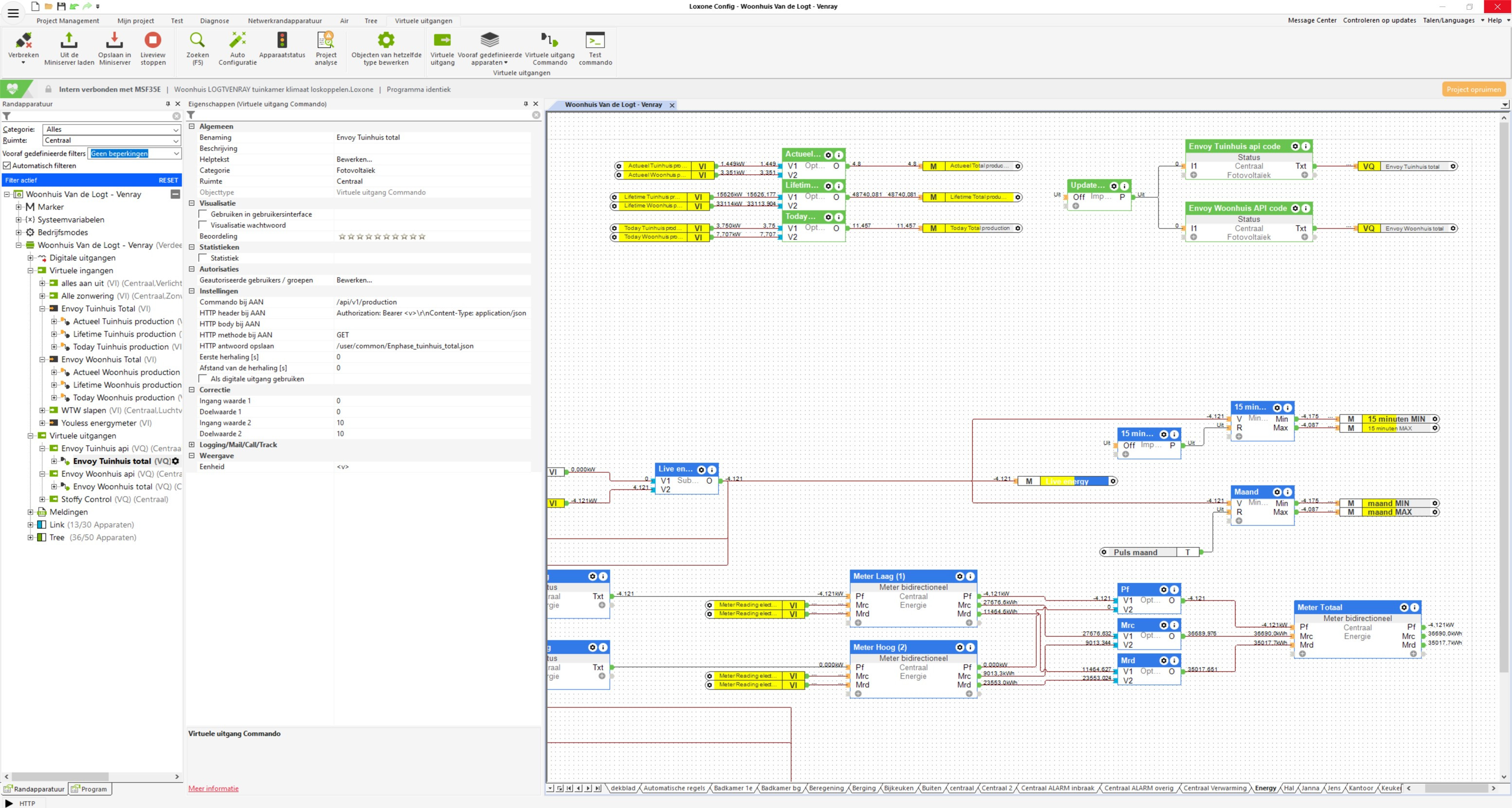Viewport: 1512px width, 808px height.
Task: Open settings gear of Meter Laag (1) block
Action: click(x=960, y=576)
